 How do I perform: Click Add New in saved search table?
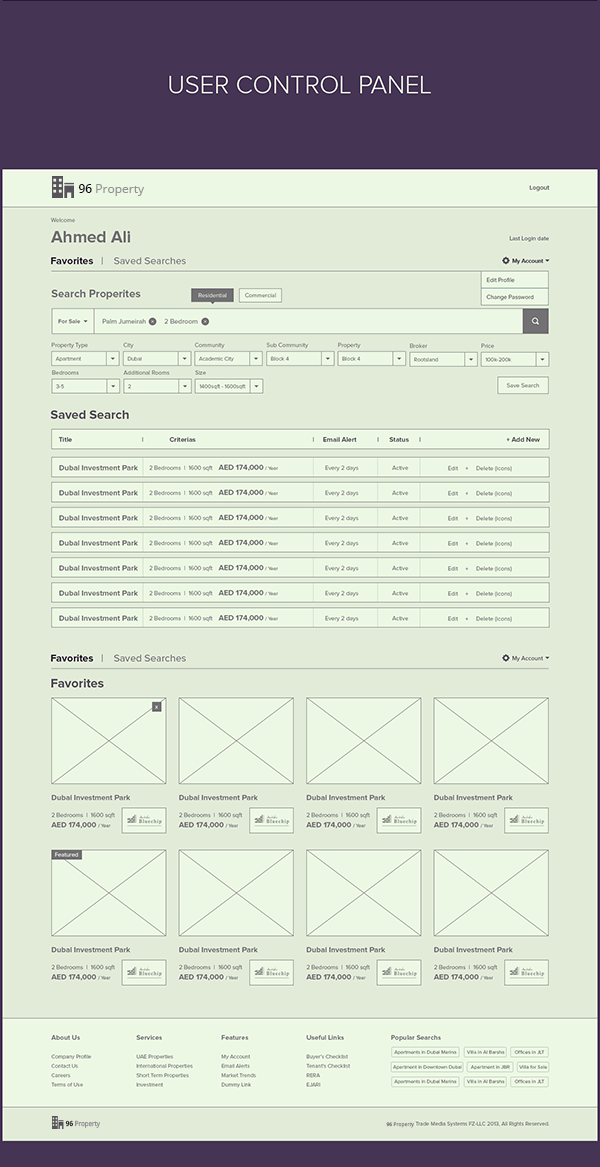tap(522, 439)
